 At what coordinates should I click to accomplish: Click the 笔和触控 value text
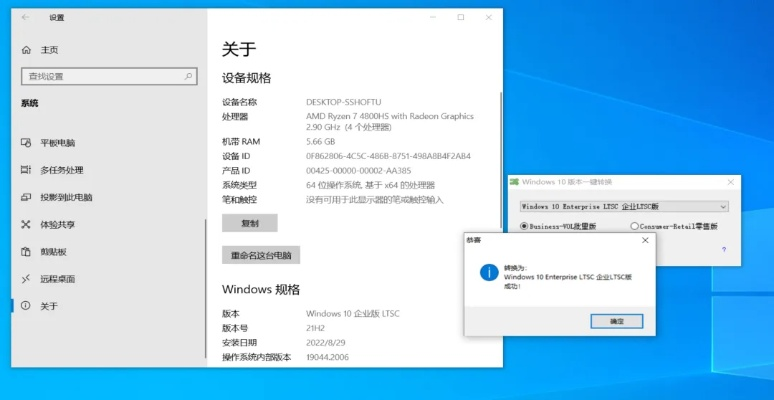coord(375,200)
